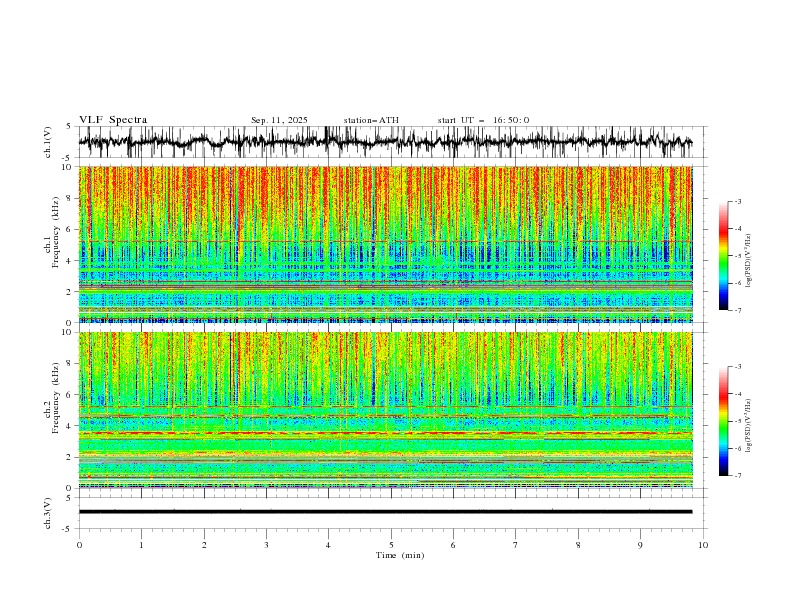This screenshot has width=792, height=612.
Task: Click time axis tick label "3"
Action: coord(266,545)
